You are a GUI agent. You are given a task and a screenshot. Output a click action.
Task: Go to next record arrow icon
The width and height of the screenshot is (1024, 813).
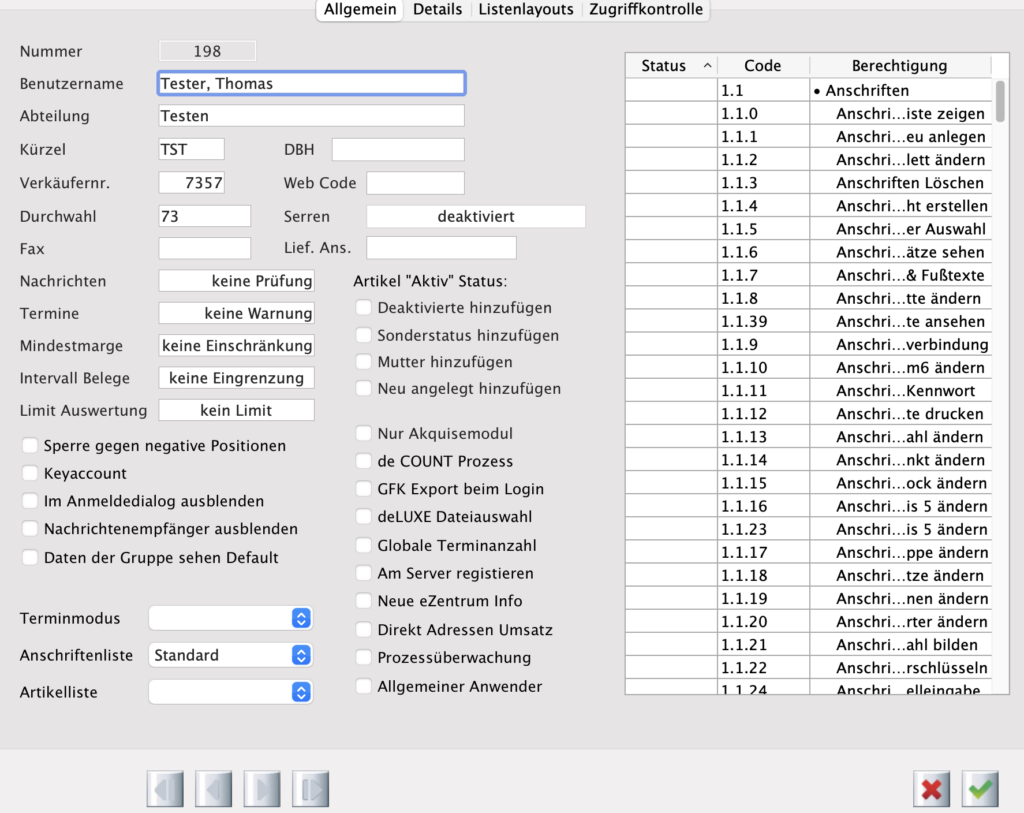pos(262,789)
